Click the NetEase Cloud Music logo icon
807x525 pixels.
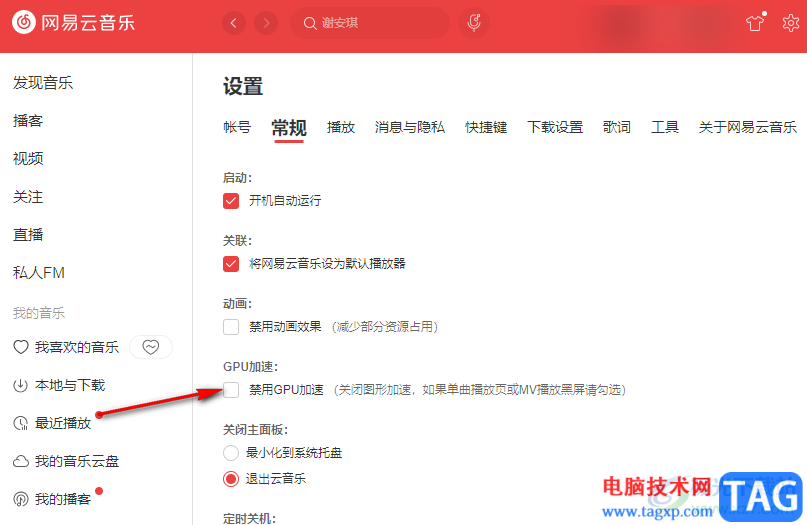pos(24,23)
